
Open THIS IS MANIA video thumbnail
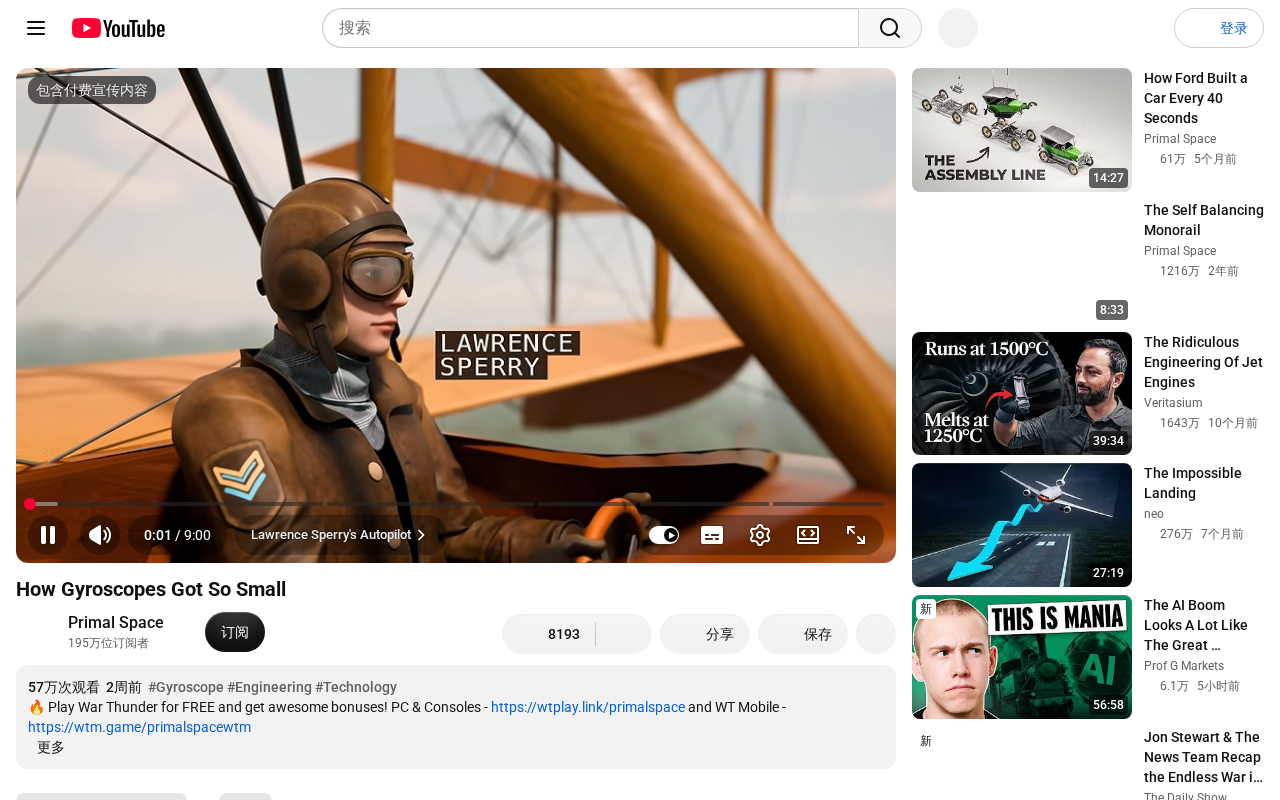pos(1022,657)
